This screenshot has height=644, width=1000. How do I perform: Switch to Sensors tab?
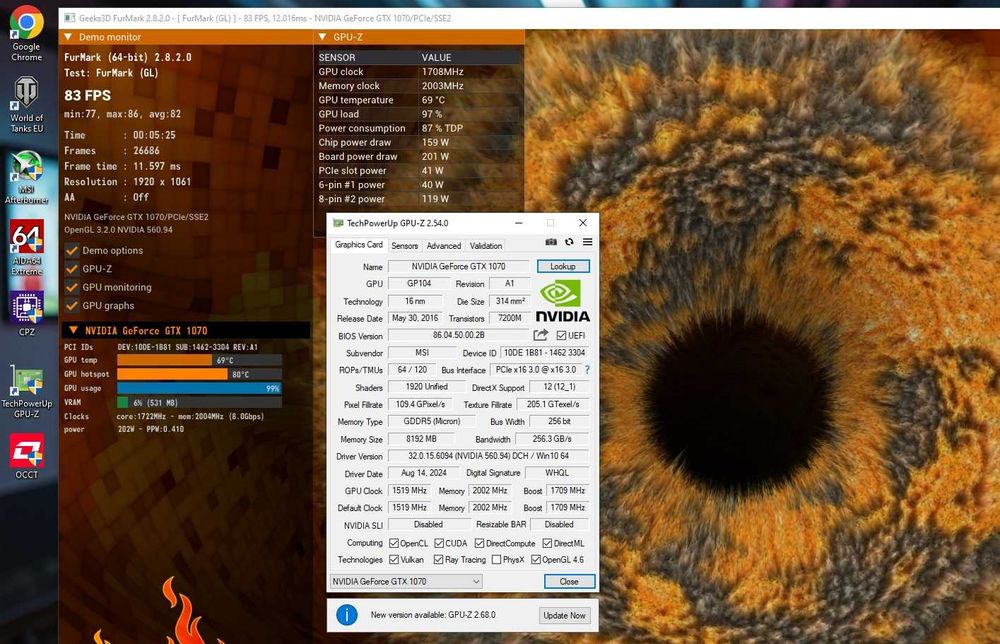tap(405, 245)
